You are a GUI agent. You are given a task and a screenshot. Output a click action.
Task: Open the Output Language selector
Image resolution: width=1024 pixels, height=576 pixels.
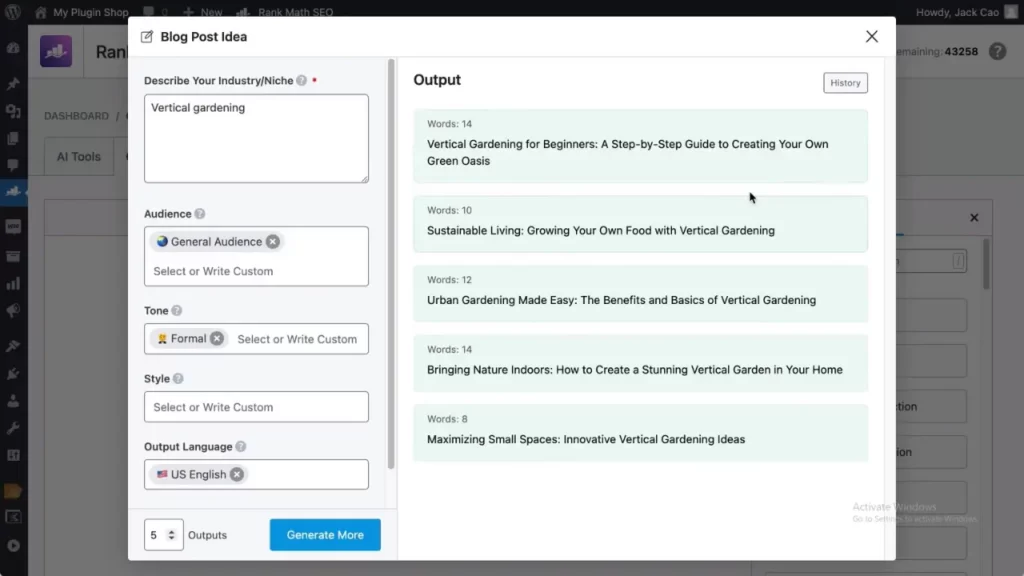tap(256, 474)
